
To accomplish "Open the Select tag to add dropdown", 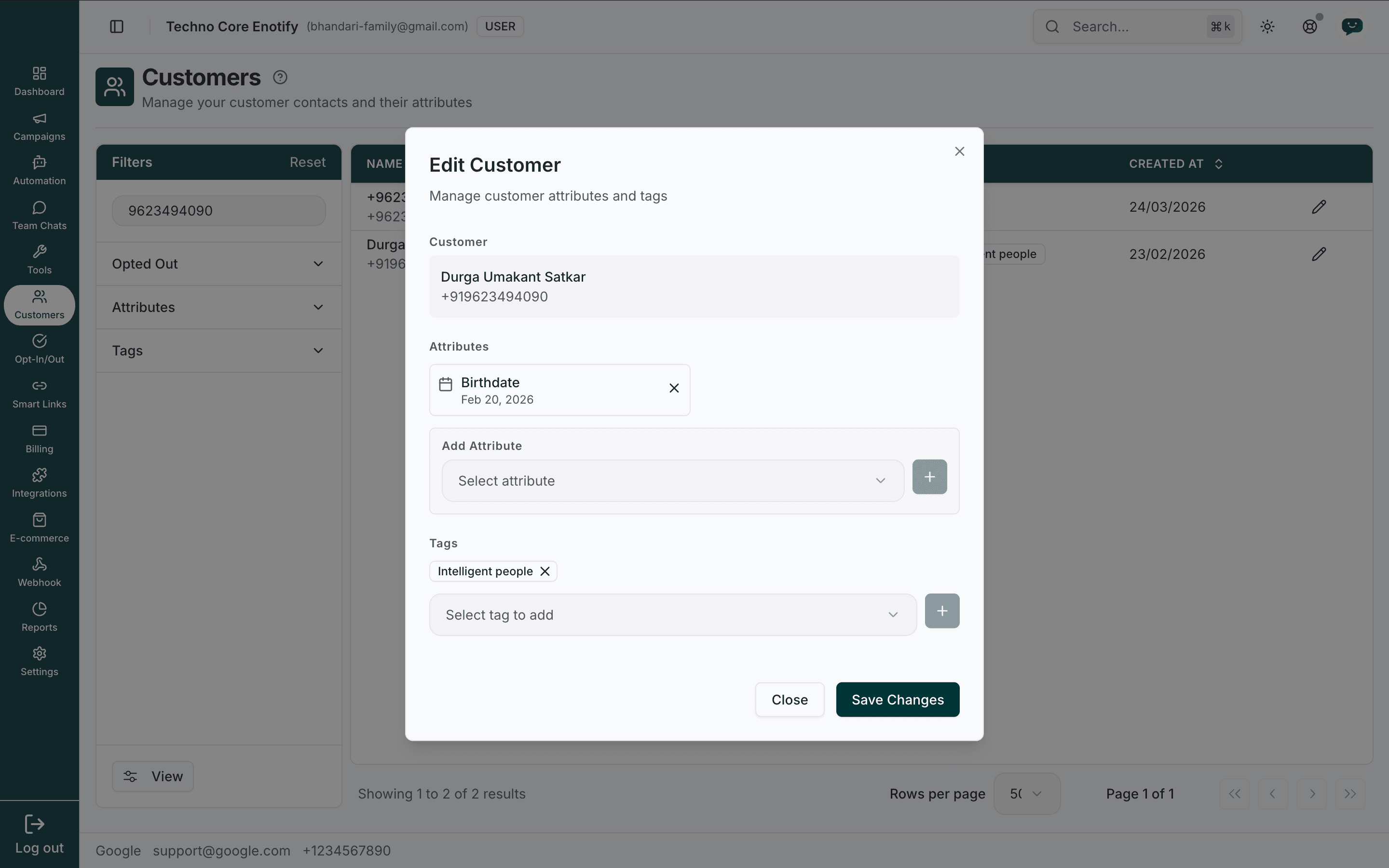I will (673, 615).
